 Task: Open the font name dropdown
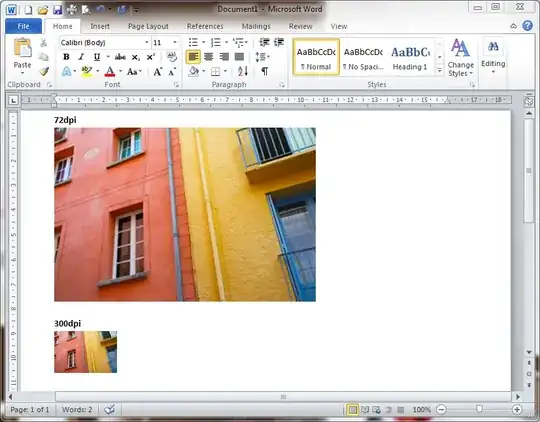click(146, 42)
